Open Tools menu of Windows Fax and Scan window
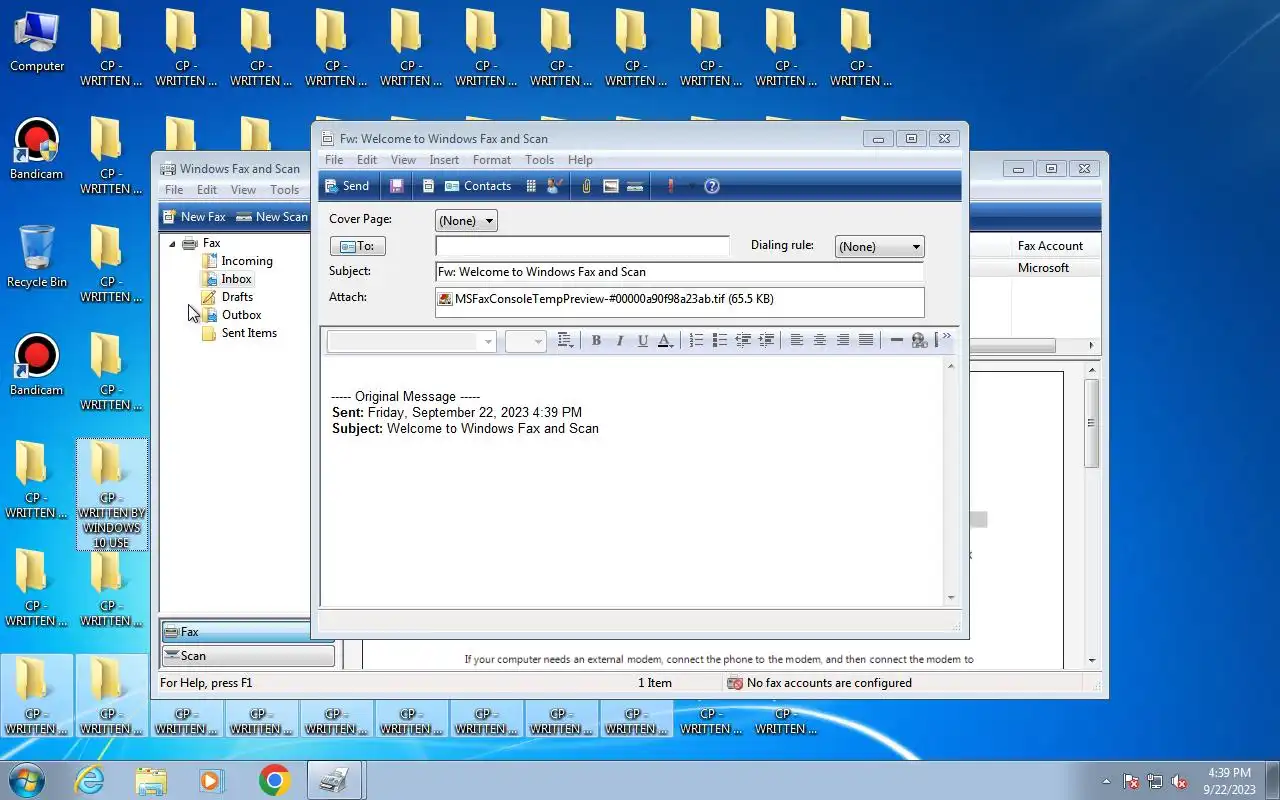 coord(285,190)
